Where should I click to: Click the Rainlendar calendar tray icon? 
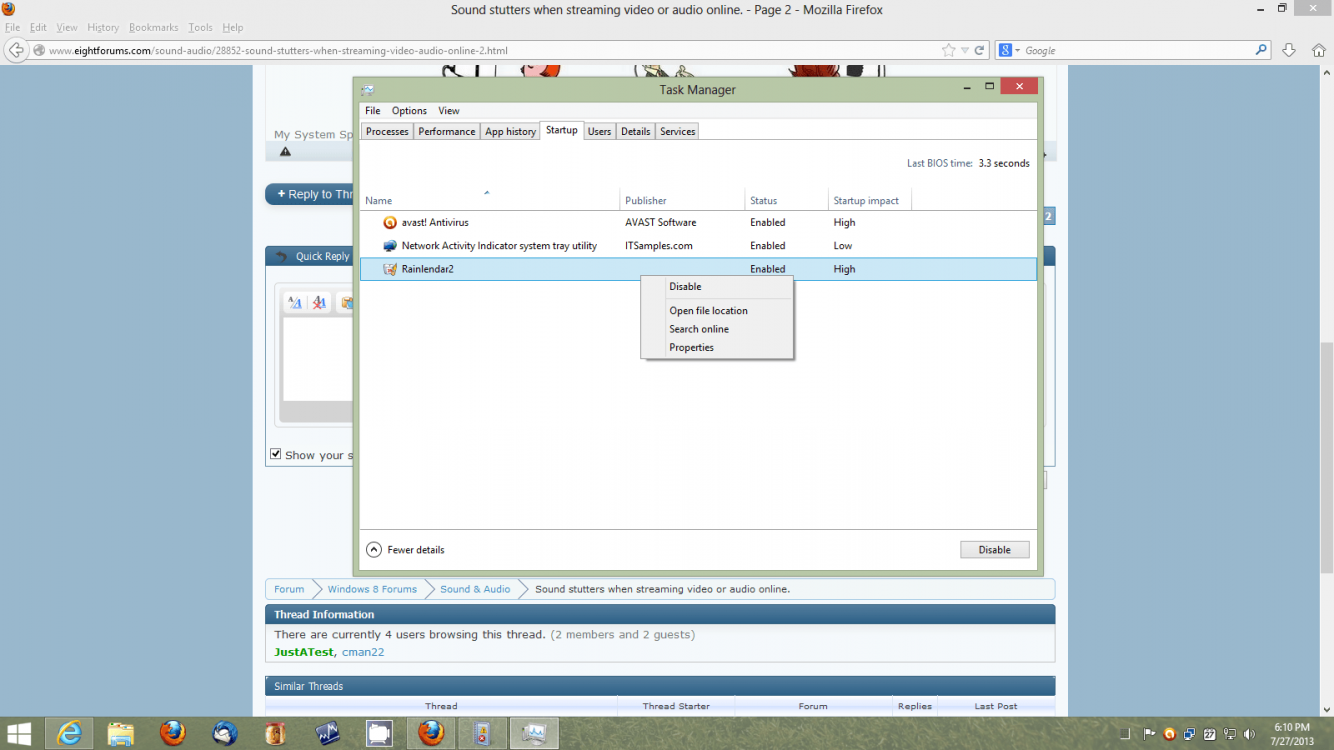click(x=1210, y=734)
